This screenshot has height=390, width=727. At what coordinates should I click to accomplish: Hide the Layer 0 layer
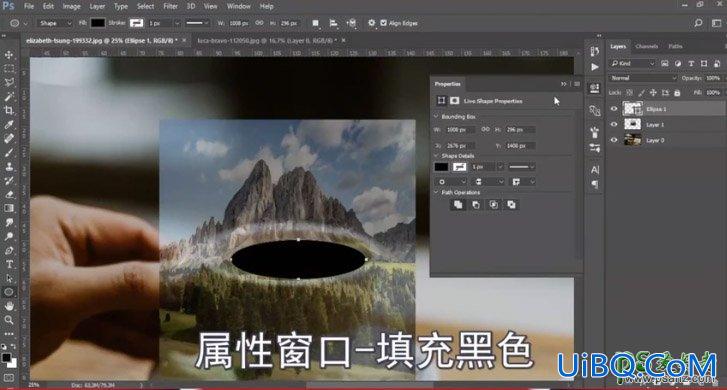pyautogui.click(x=614, y=140)
